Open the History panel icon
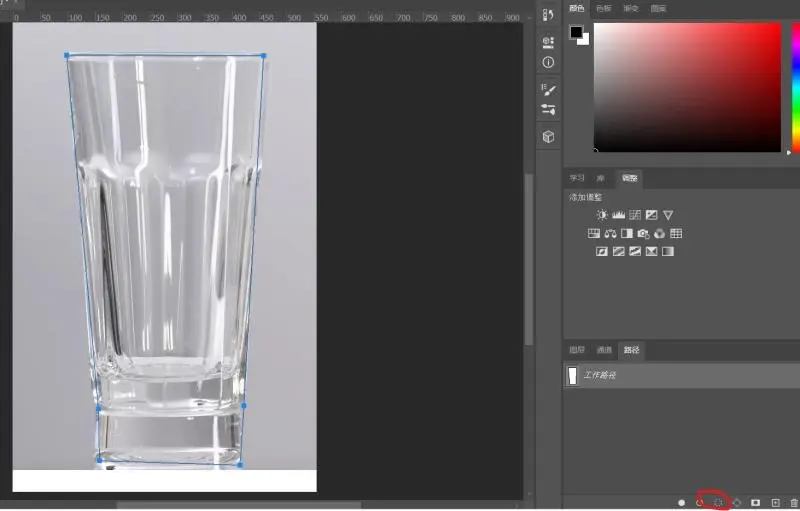 tap(548, 15)
